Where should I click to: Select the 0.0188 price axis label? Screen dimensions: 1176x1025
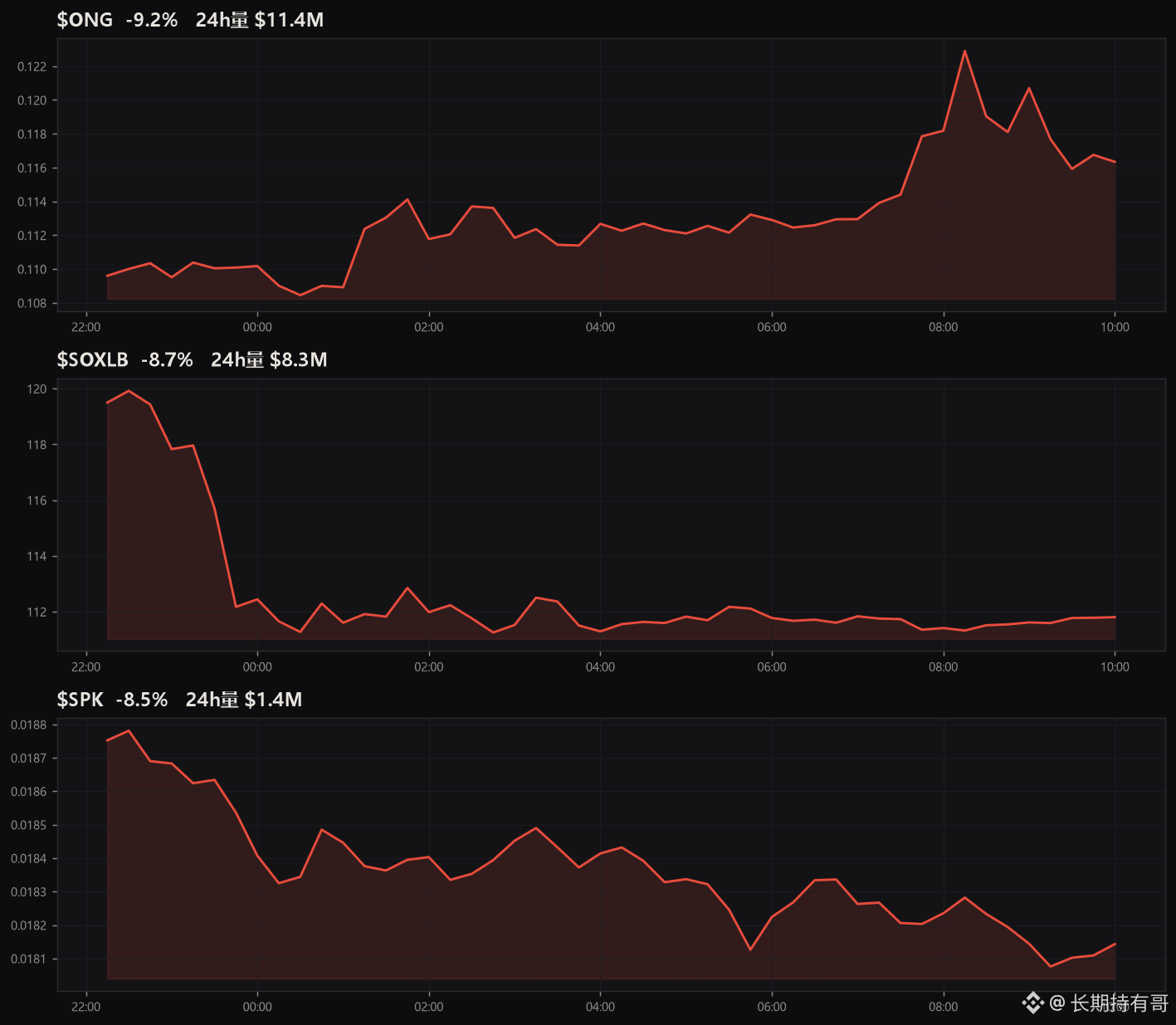(29, 725)
